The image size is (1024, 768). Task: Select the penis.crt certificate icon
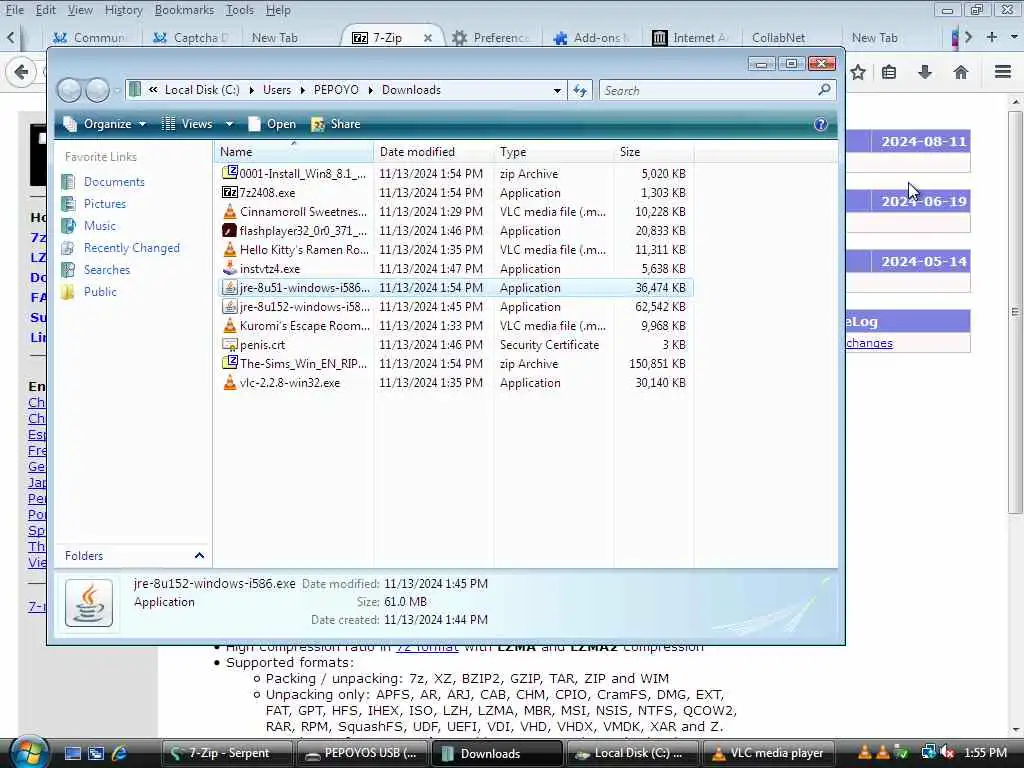230,345
